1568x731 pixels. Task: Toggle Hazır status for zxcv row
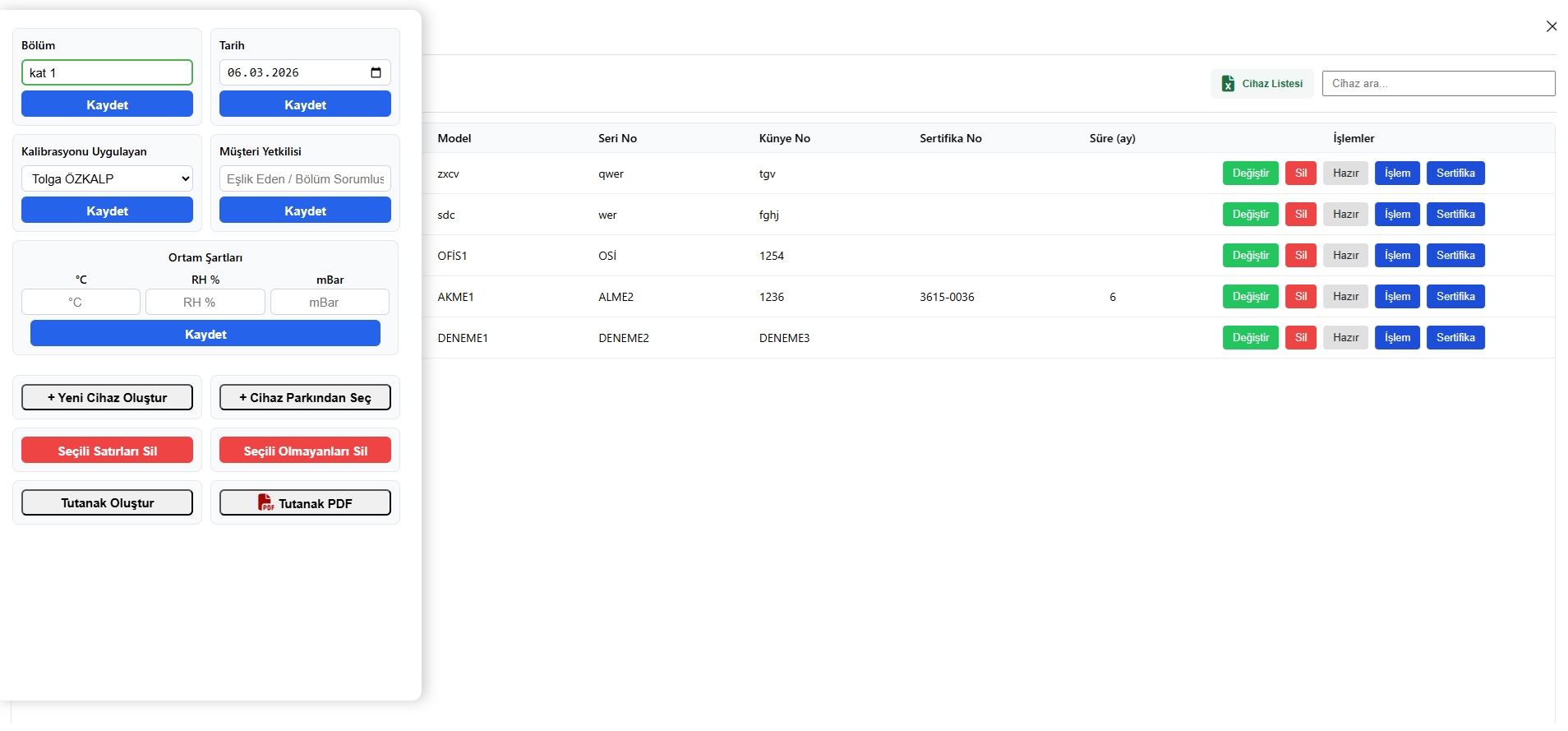click(1345, 173)
